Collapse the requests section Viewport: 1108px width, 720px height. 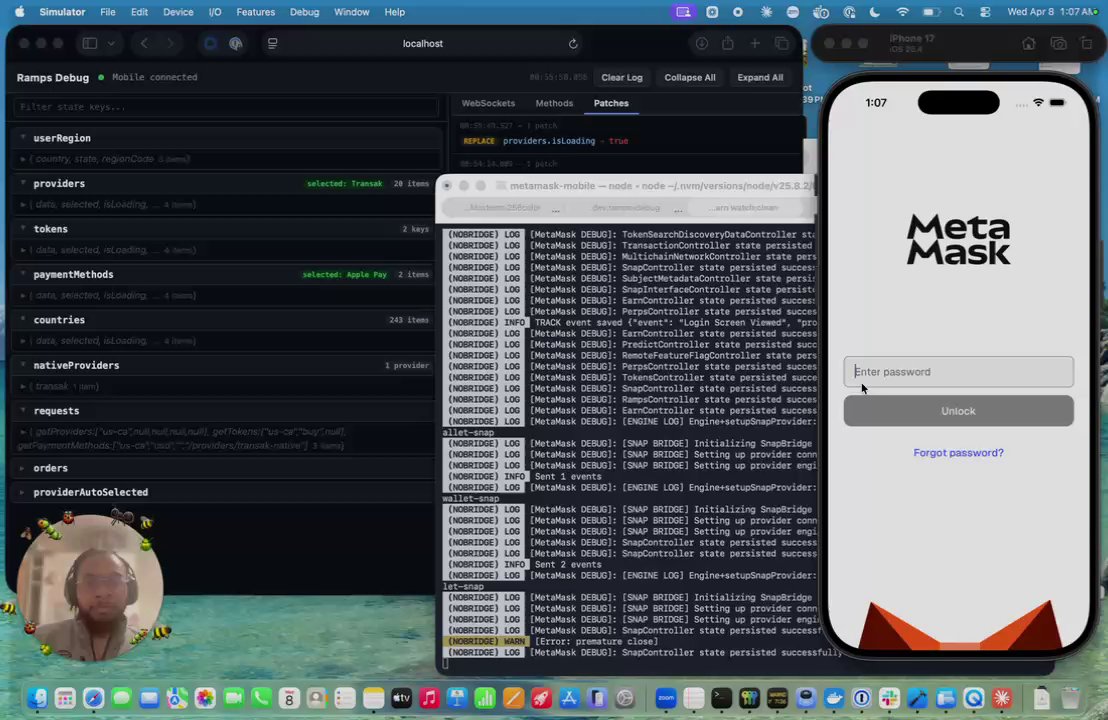23,410
